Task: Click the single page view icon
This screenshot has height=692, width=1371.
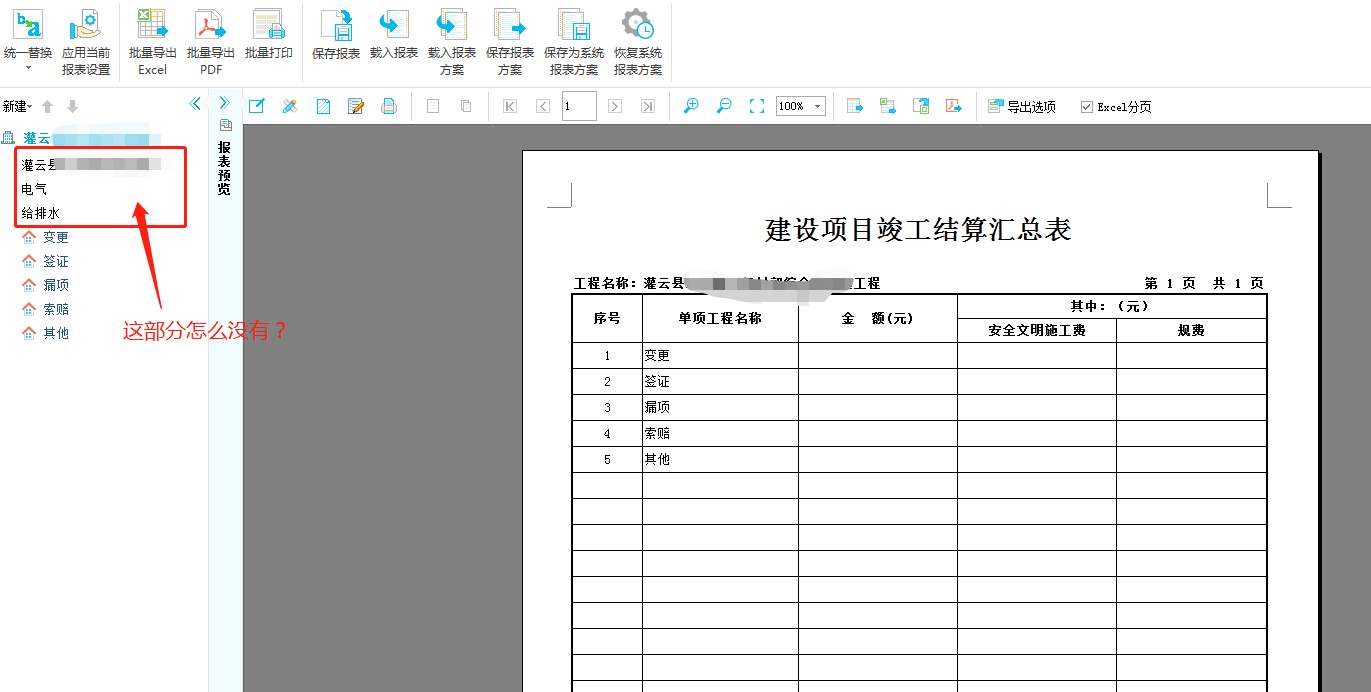Action: tap(433, 106)
